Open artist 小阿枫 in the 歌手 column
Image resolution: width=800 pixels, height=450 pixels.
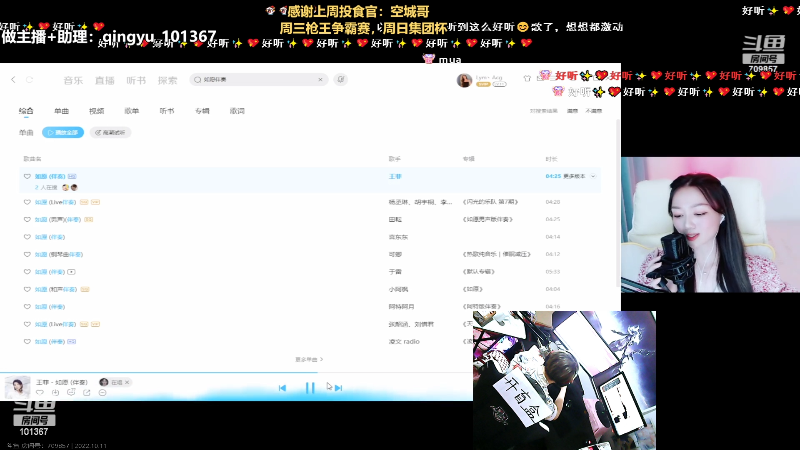click(x=398, y=289)
